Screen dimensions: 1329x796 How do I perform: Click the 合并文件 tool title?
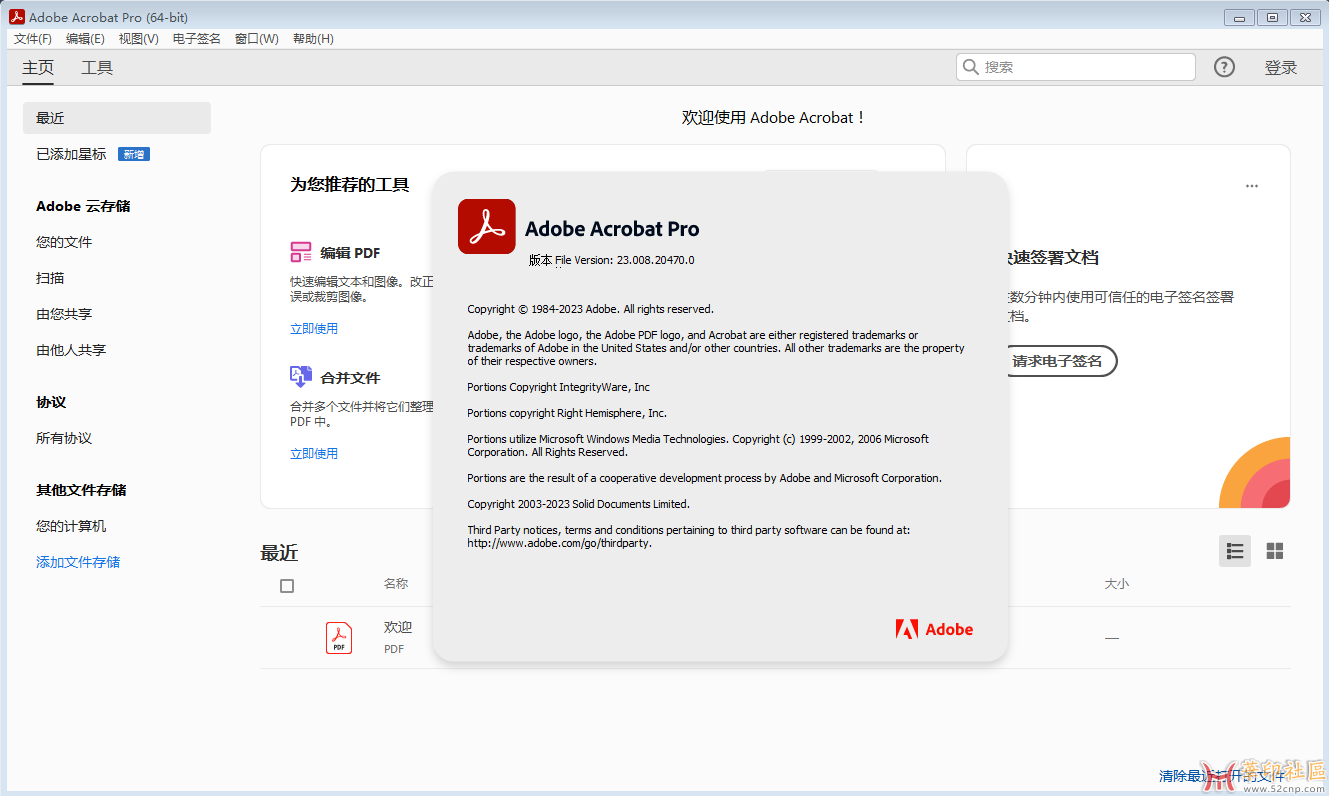[350, 378]
